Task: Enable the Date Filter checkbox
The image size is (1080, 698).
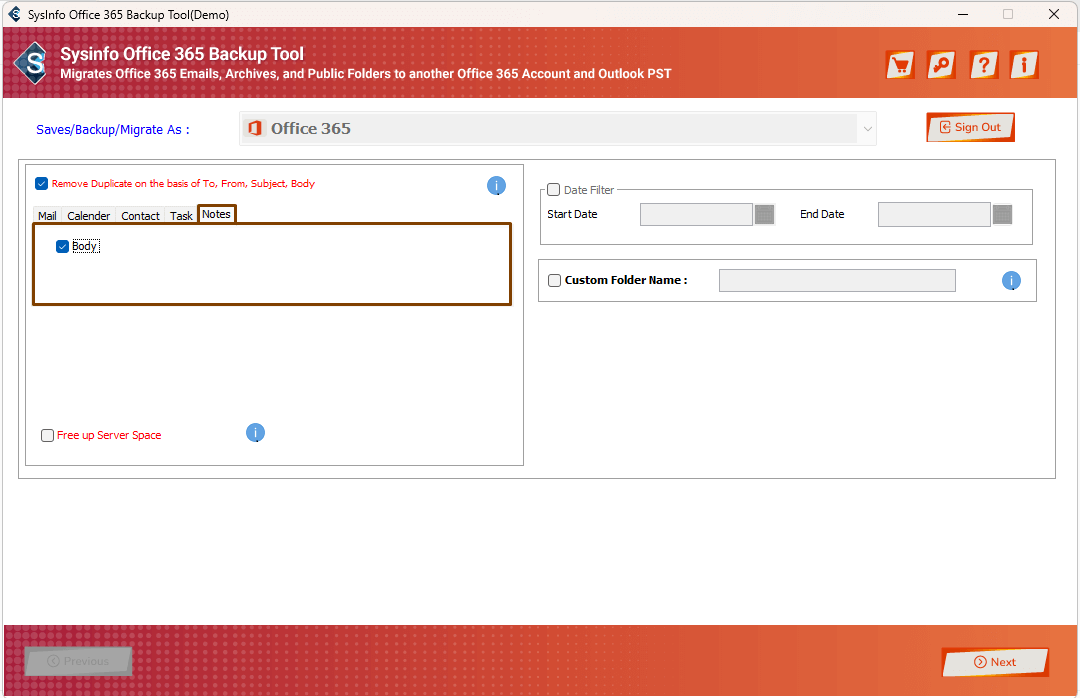Action: tap(554, 190)
